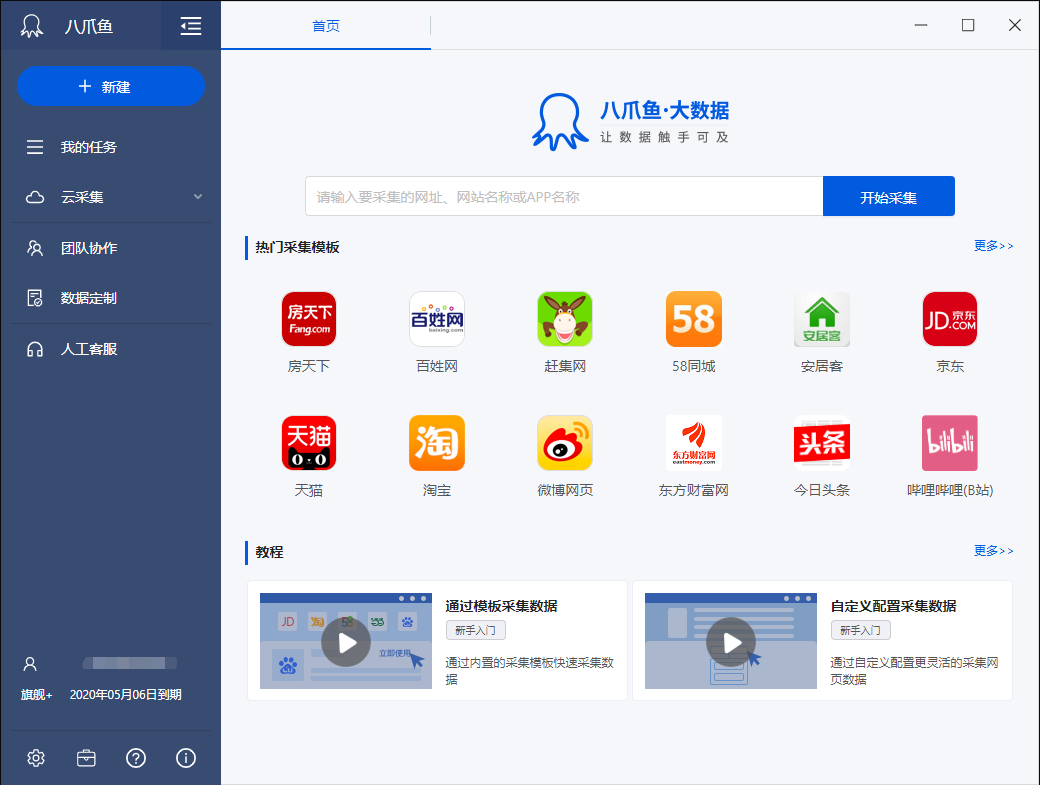Click the 八爪鱼·大数据 banner logo
The height and width of the screenshot is (785, 1040).
(630, 121)
